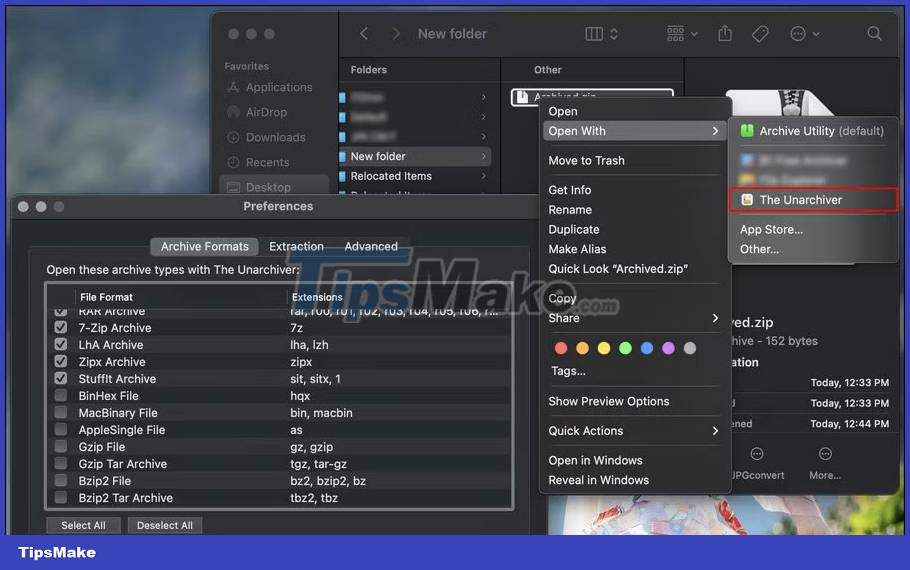This screenshot has height=570, width=910.
Task: Click the Share icon in Finder toolbar
Action: pyautogui.click(x=725, y=34)
